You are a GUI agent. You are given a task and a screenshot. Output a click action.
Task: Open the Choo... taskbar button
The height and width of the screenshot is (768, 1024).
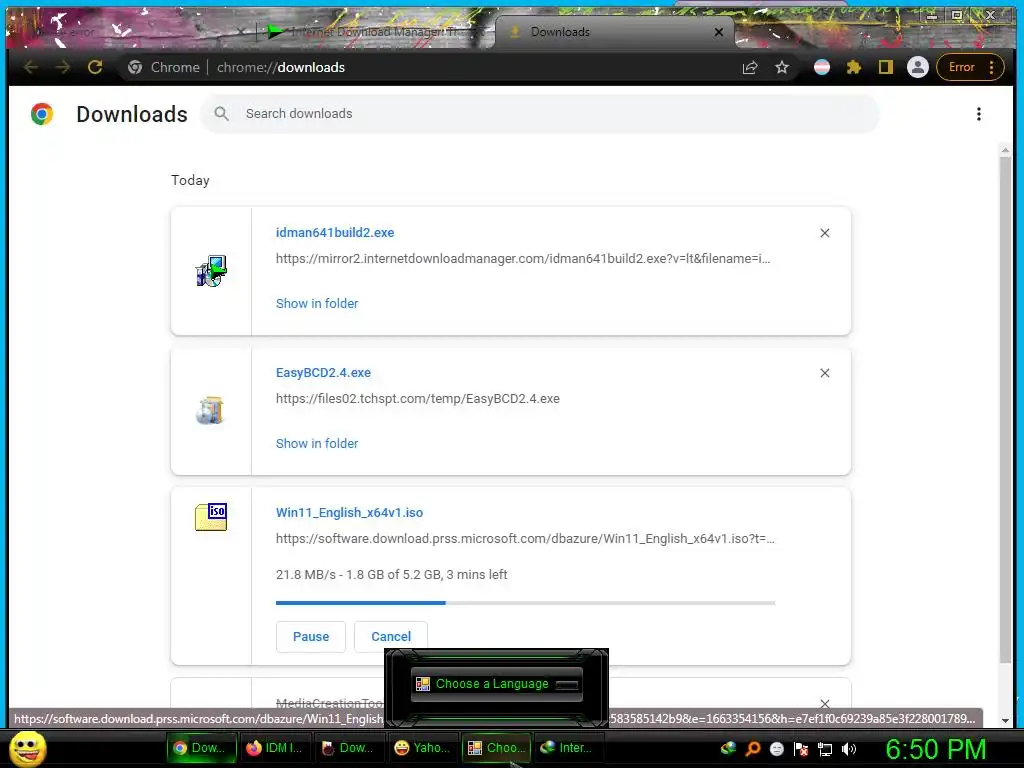pos(497,748)
